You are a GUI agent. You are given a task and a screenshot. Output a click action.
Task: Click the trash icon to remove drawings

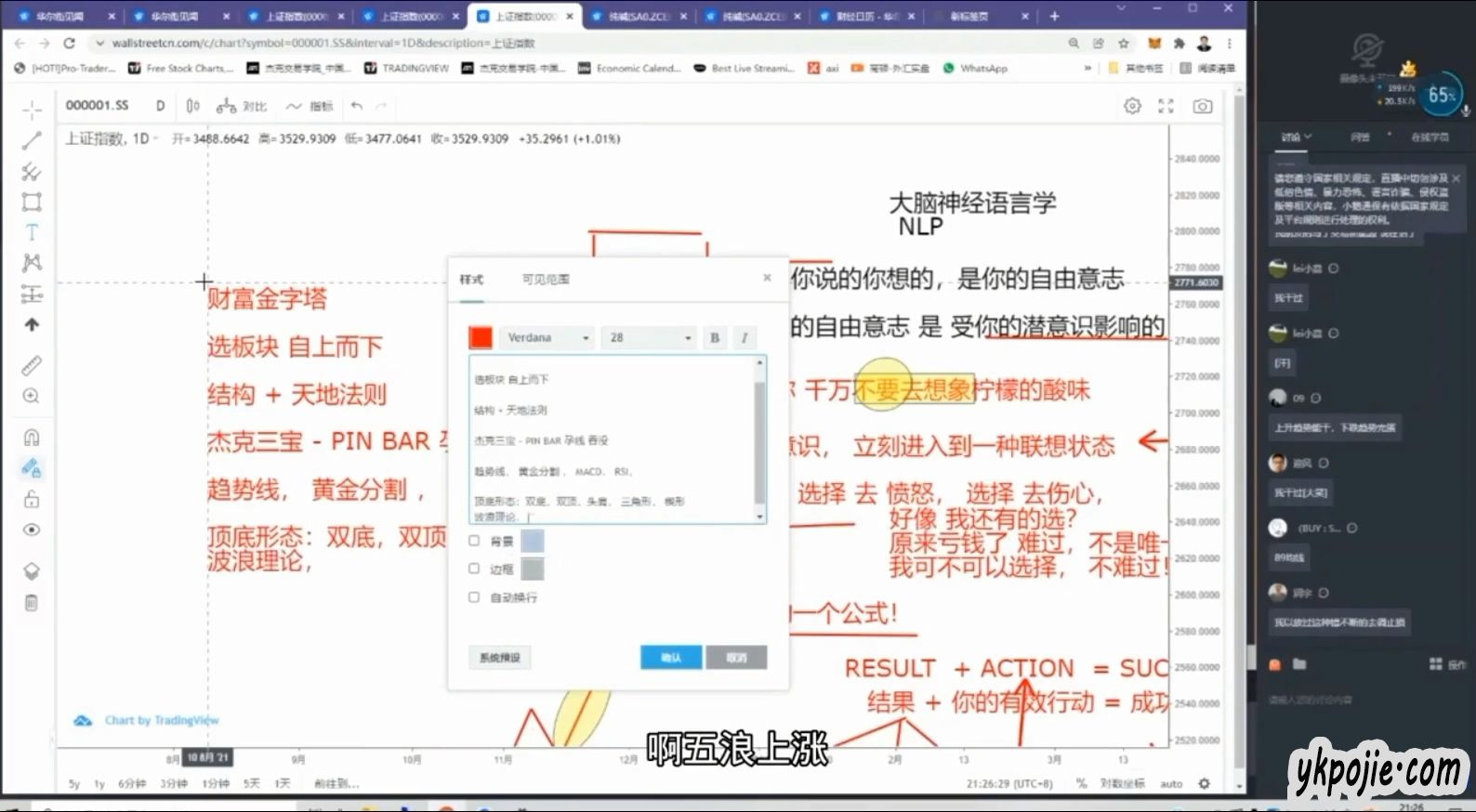click(32, 603)
